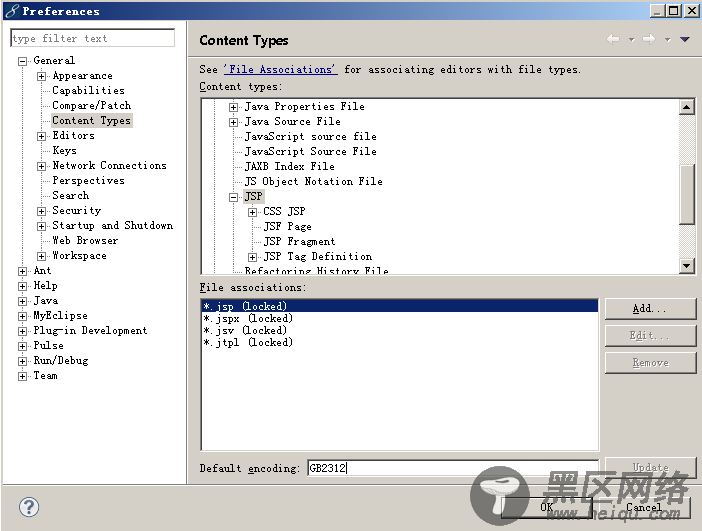Open the blue view menu triangle
This screenshot has height=531, width=702.
pyautogui.click(x=685, y=39)
